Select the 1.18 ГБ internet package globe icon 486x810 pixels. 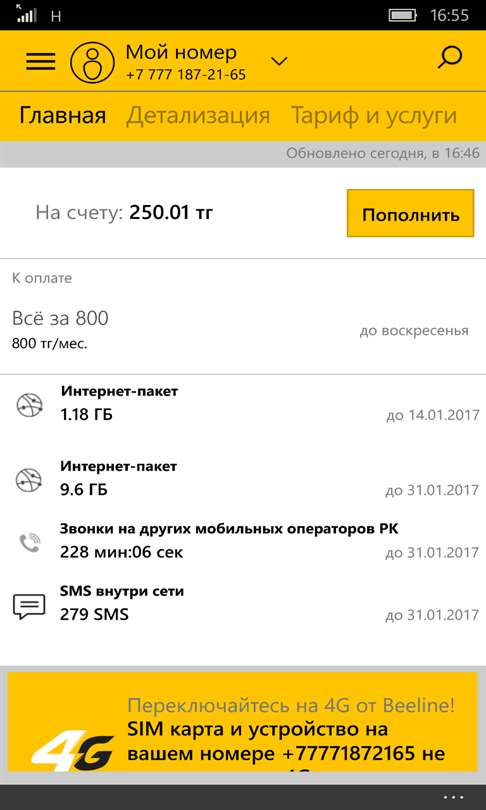[x=29, y=405]
